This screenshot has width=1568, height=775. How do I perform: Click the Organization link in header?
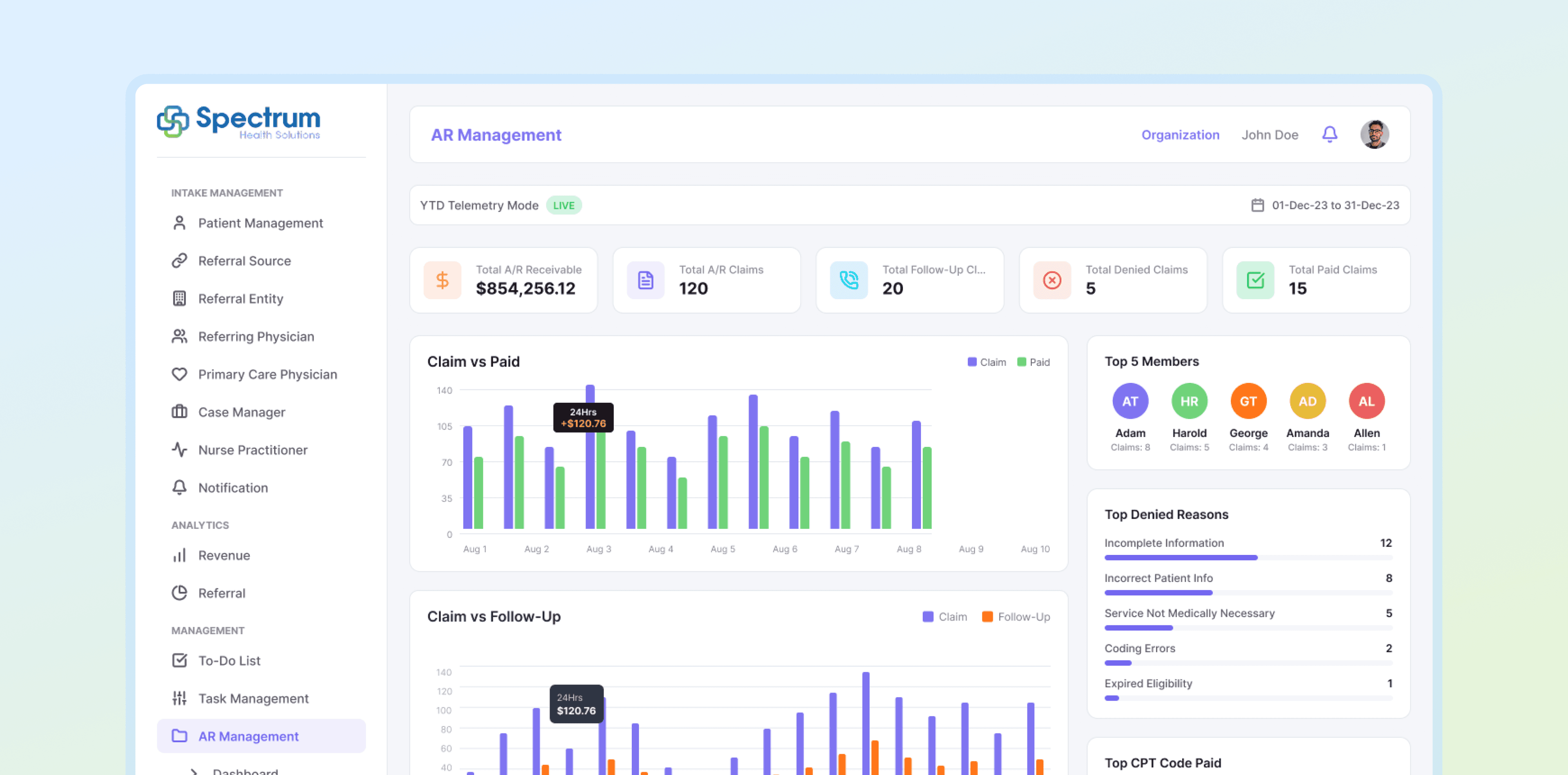1180,135
